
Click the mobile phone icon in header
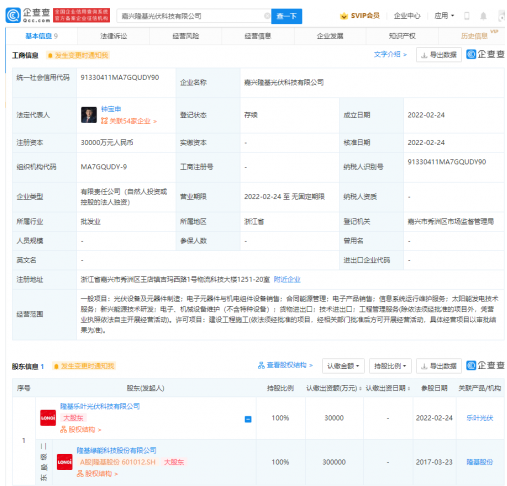467,16
